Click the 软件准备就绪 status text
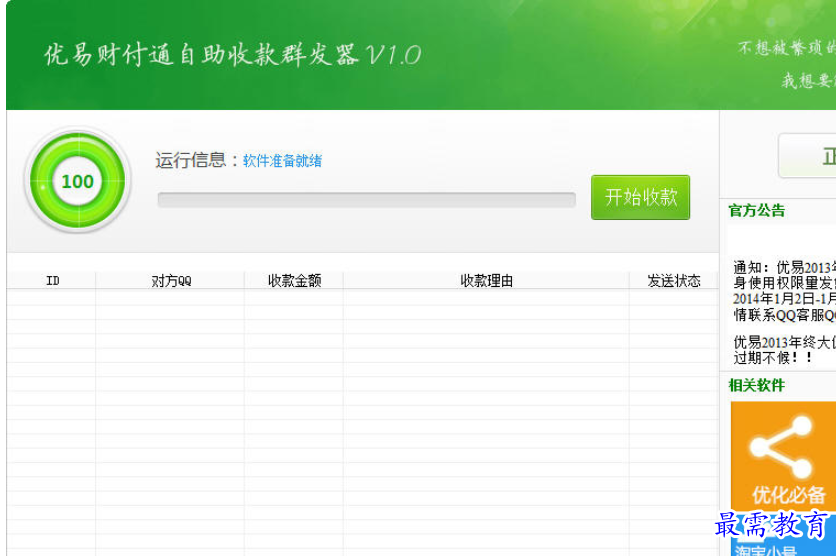 point(282,161)
